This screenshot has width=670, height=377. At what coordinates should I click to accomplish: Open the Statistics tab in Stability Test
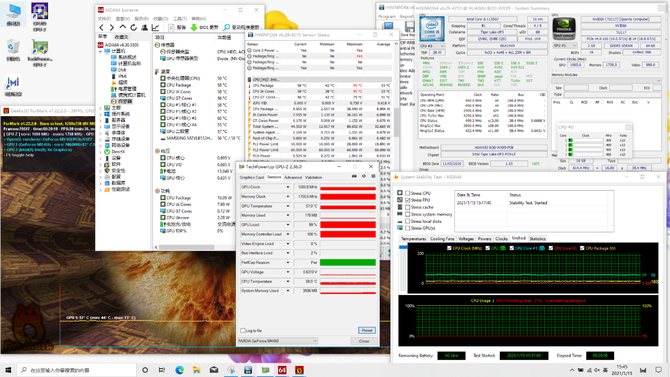click(x=538, y=239)
